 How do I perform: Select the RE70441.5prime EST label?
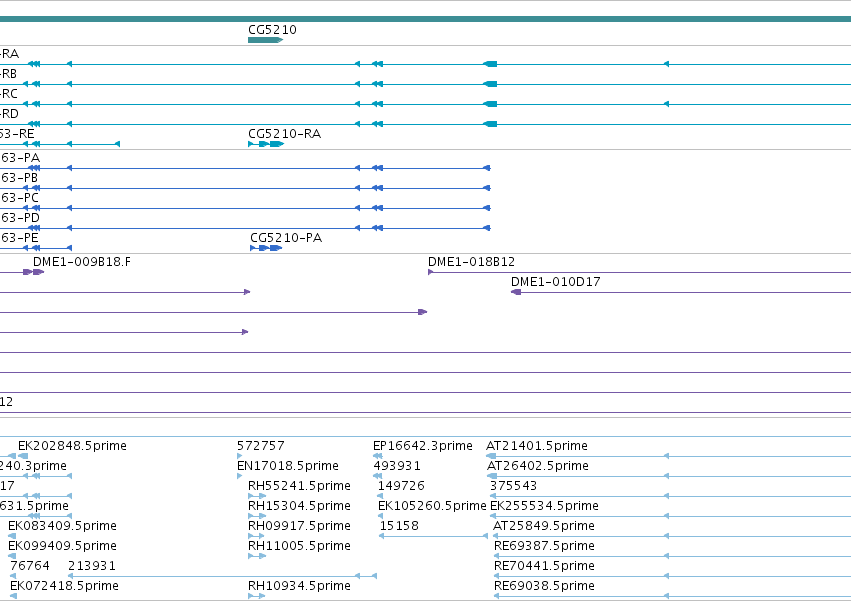(x=544, y=566)
